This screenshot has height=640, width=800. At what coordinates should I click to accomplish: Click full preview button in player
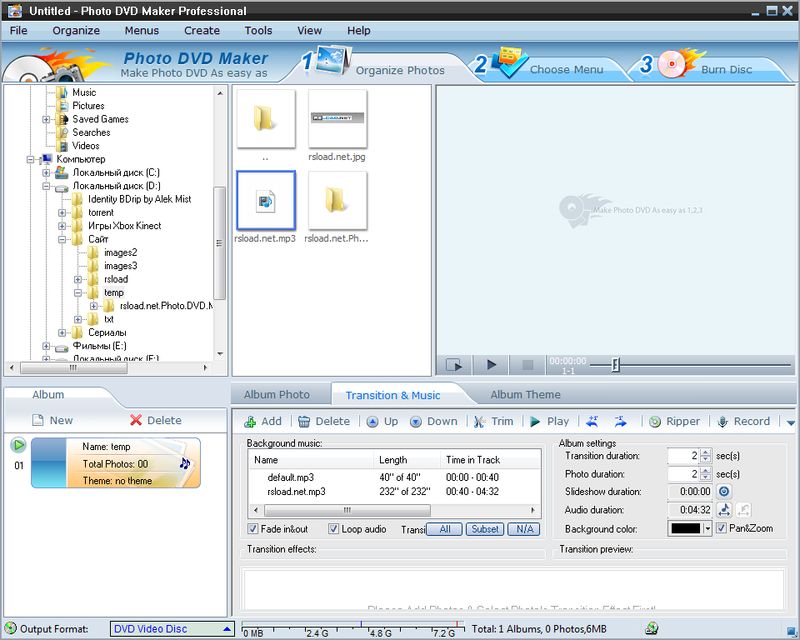pyautogui.click(x=454, y=365)
